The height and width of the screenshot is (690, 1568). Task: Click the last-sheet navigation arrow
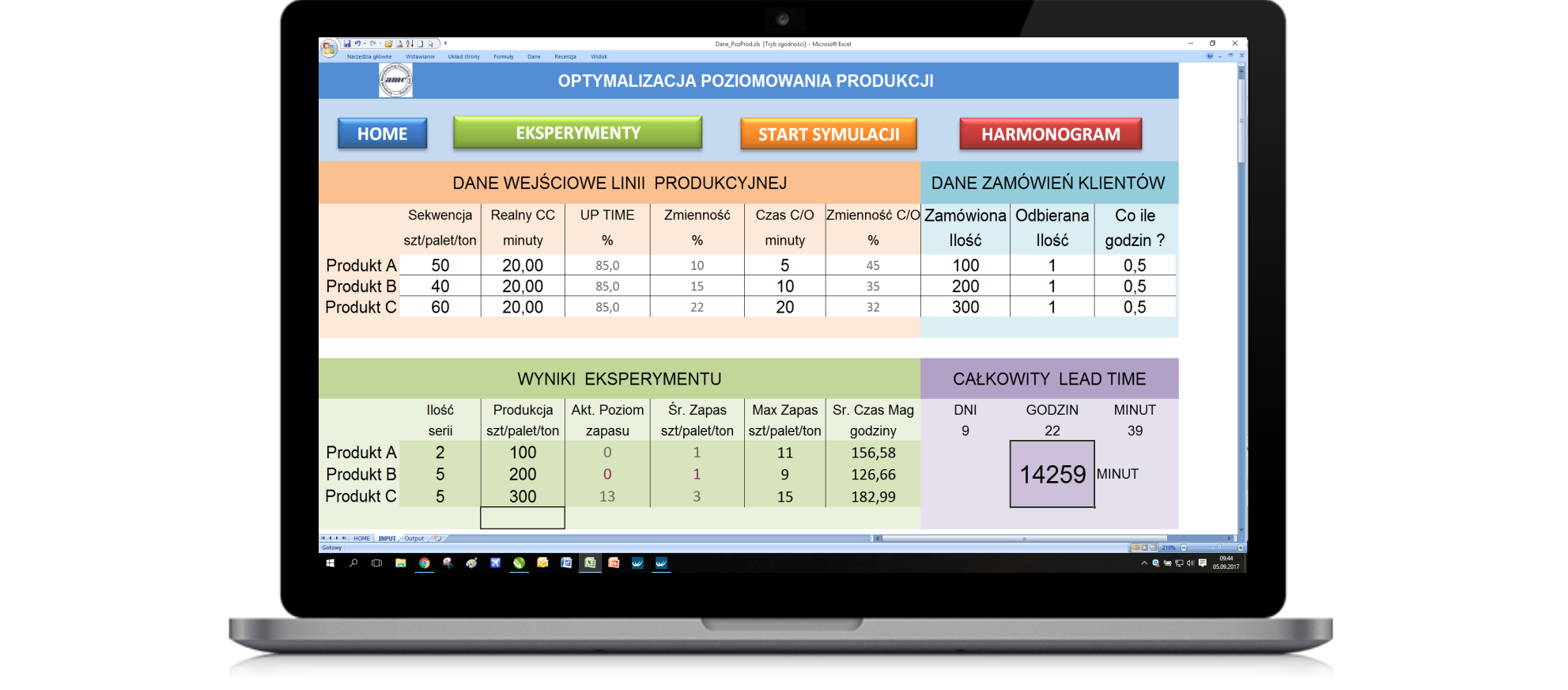(344, 538)
